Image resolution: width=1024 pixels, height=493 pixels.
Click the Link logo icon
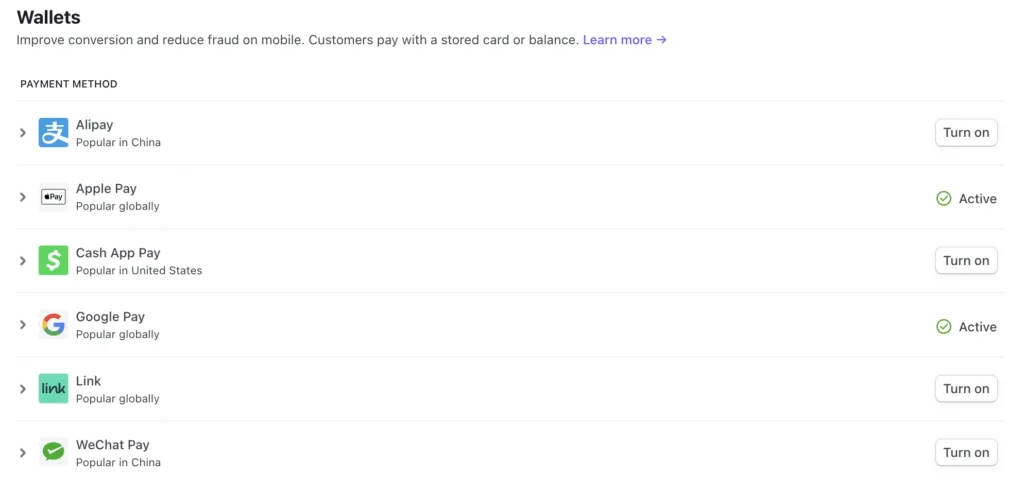[53, 389]
